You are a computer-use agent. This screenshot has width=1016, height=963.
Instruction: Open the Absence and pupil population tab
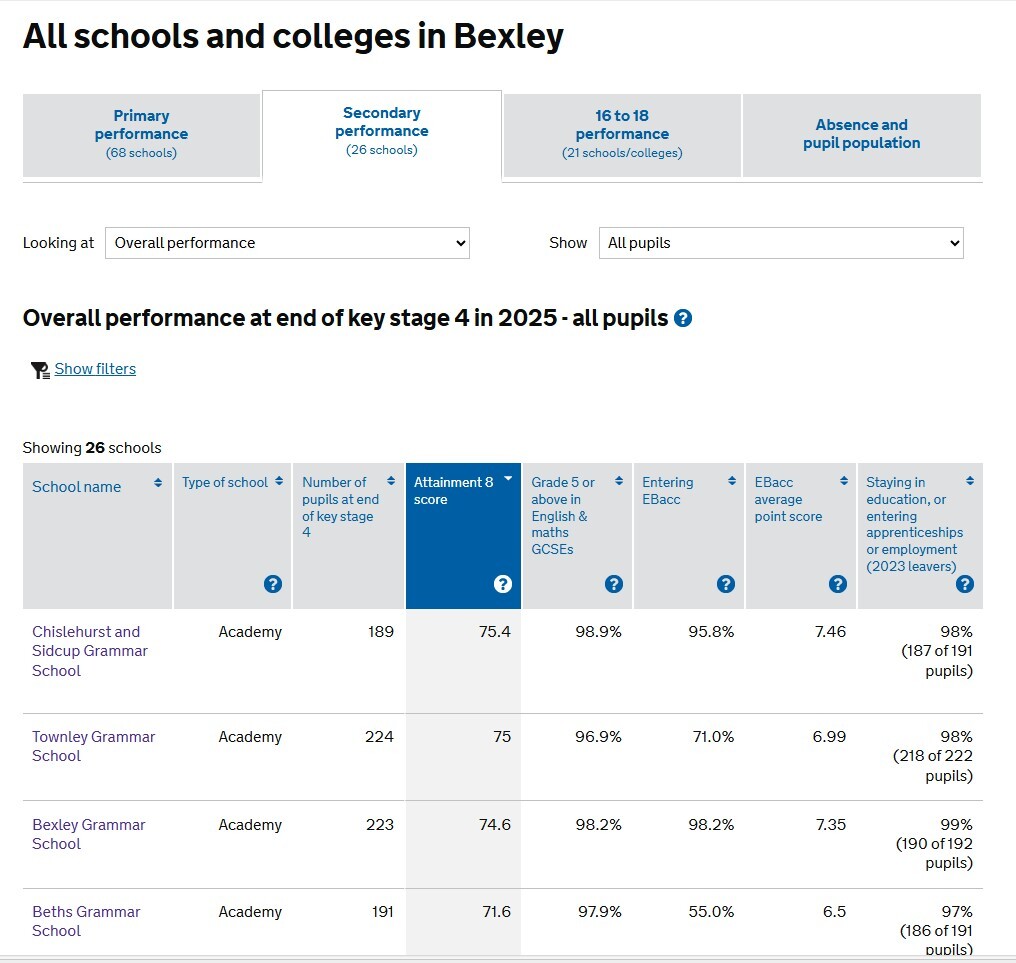coord(862,135)
